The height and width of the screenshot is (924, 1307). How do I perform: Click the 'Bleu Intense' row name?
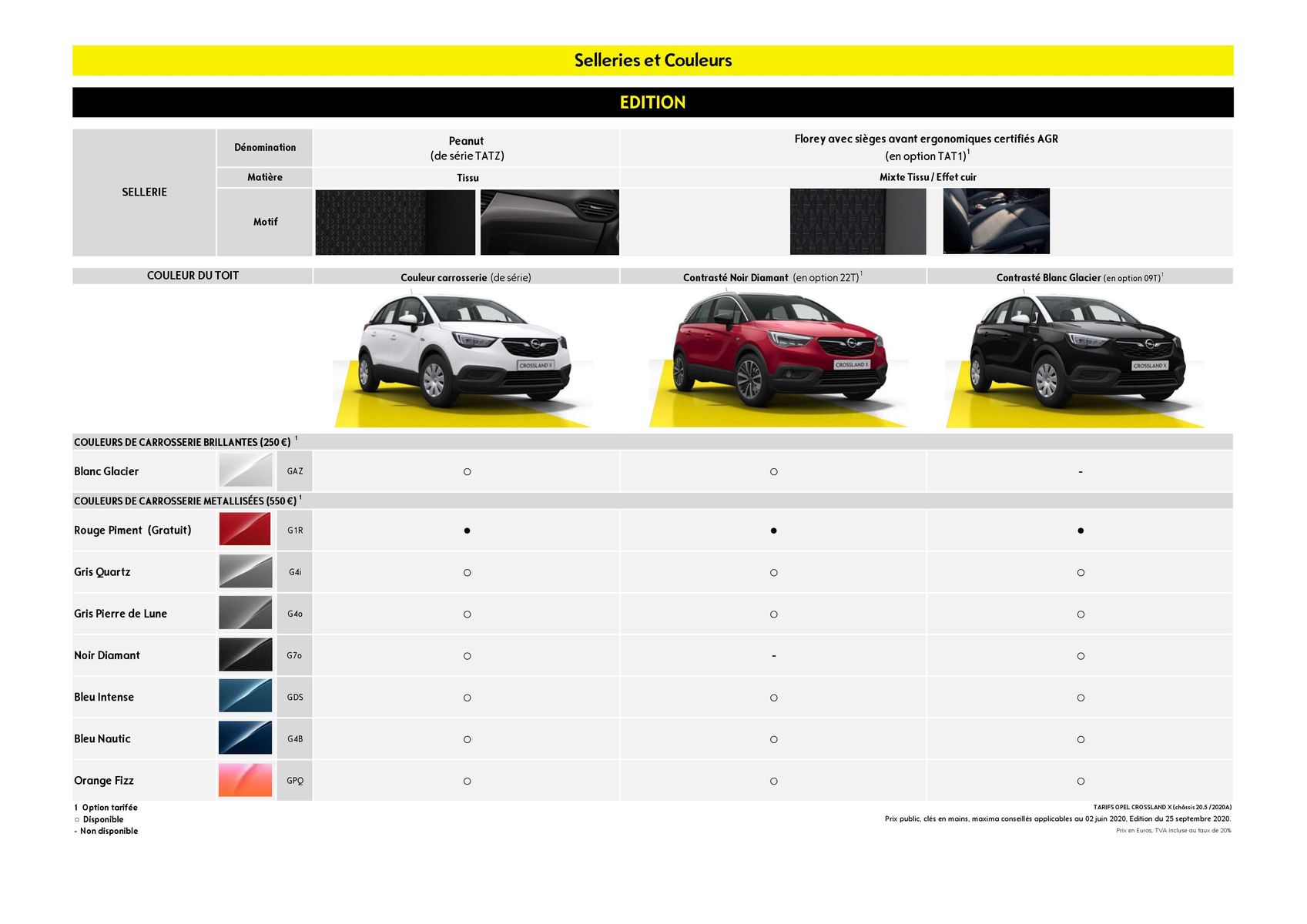click(x=104, y=697)
